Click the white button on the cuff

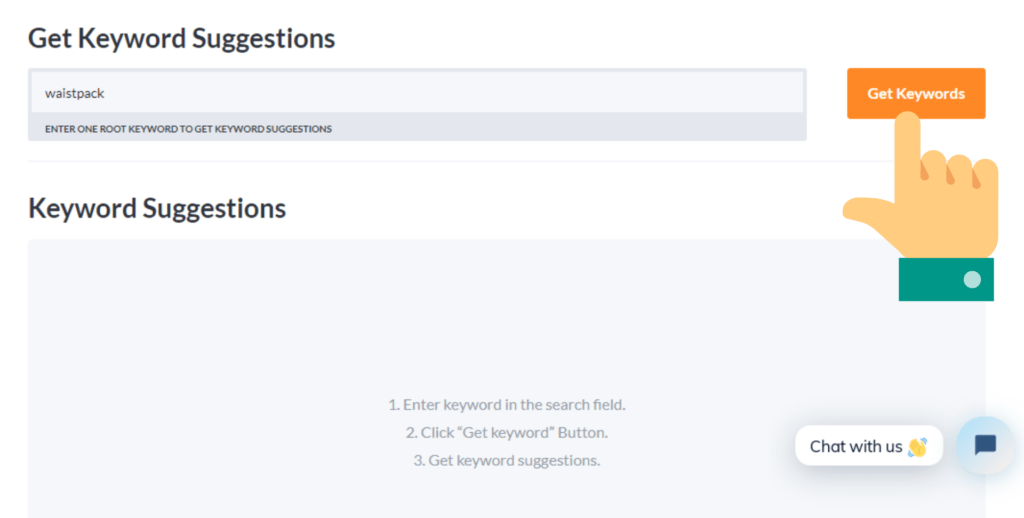point(972,279)
